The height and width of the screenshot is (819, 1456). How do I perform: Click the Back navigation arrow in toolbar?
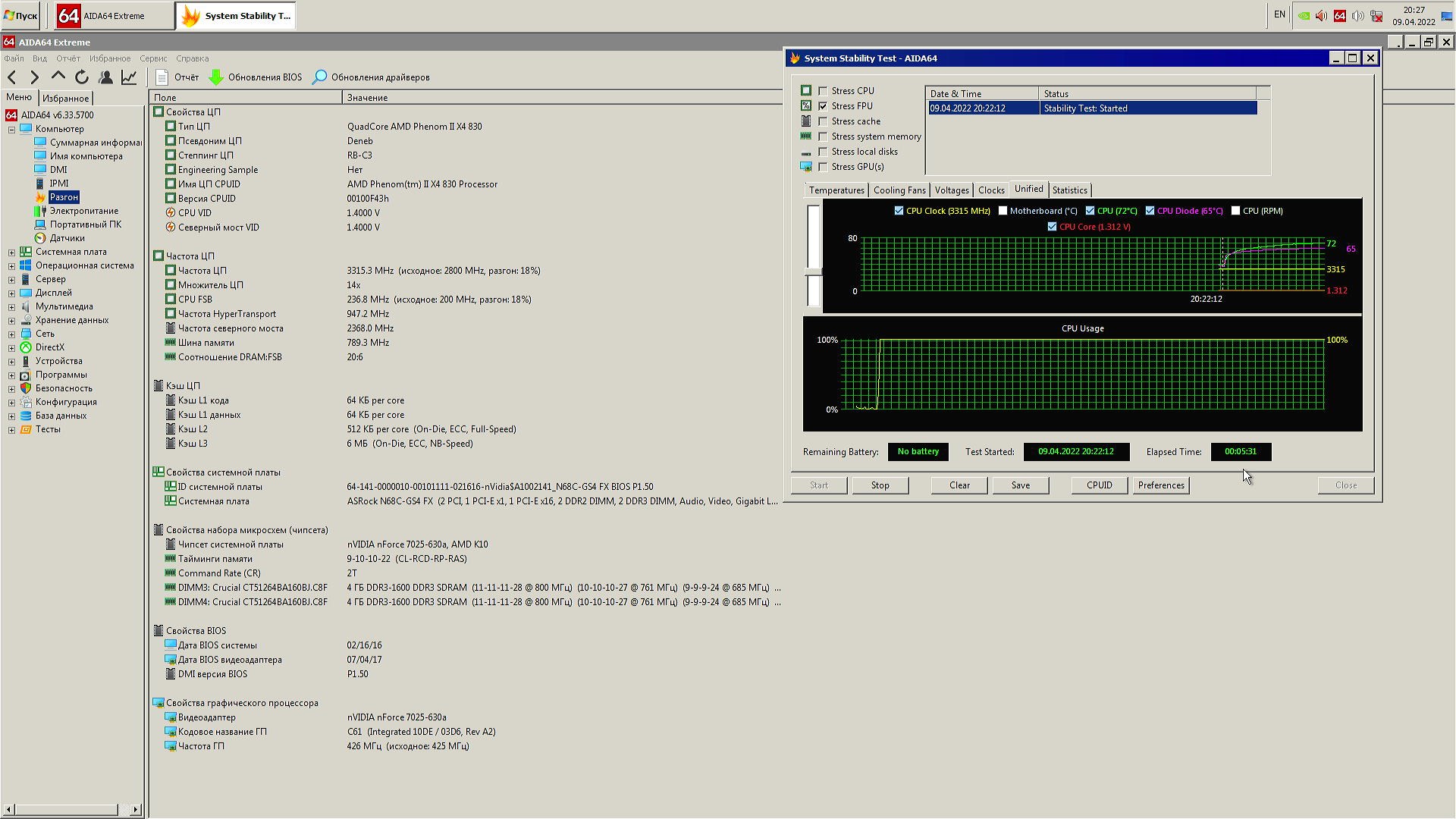pyautogui.click(x=12, y=77)
